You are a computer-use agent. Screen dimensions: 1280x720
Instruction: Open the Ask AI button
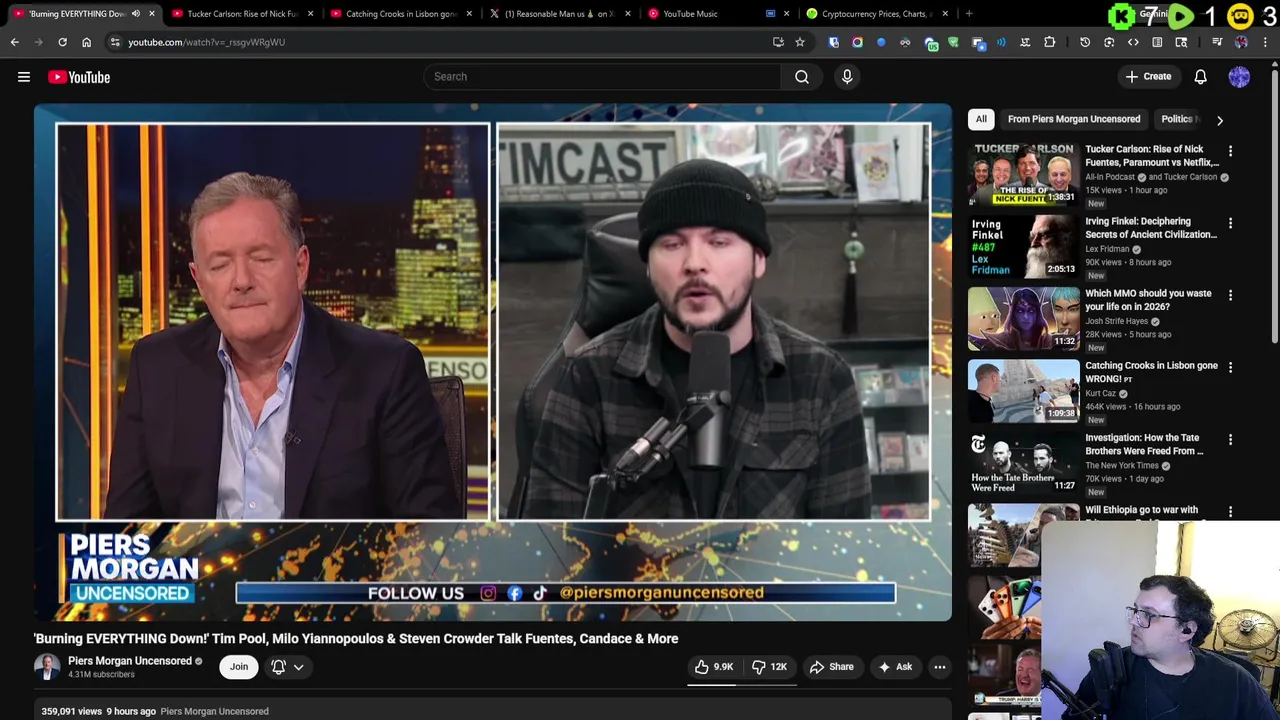pos(895,667)
